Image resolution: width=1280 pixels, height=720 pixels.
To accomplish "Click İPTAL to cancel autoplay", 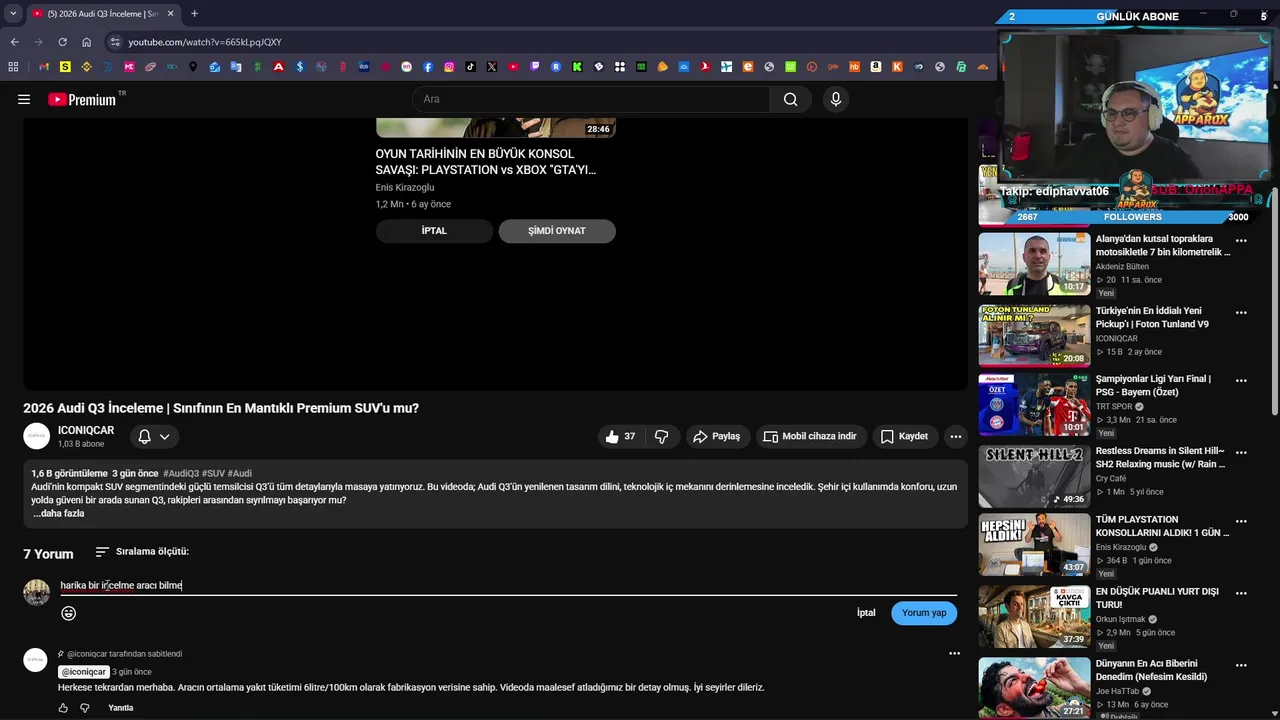I will 434,231.
